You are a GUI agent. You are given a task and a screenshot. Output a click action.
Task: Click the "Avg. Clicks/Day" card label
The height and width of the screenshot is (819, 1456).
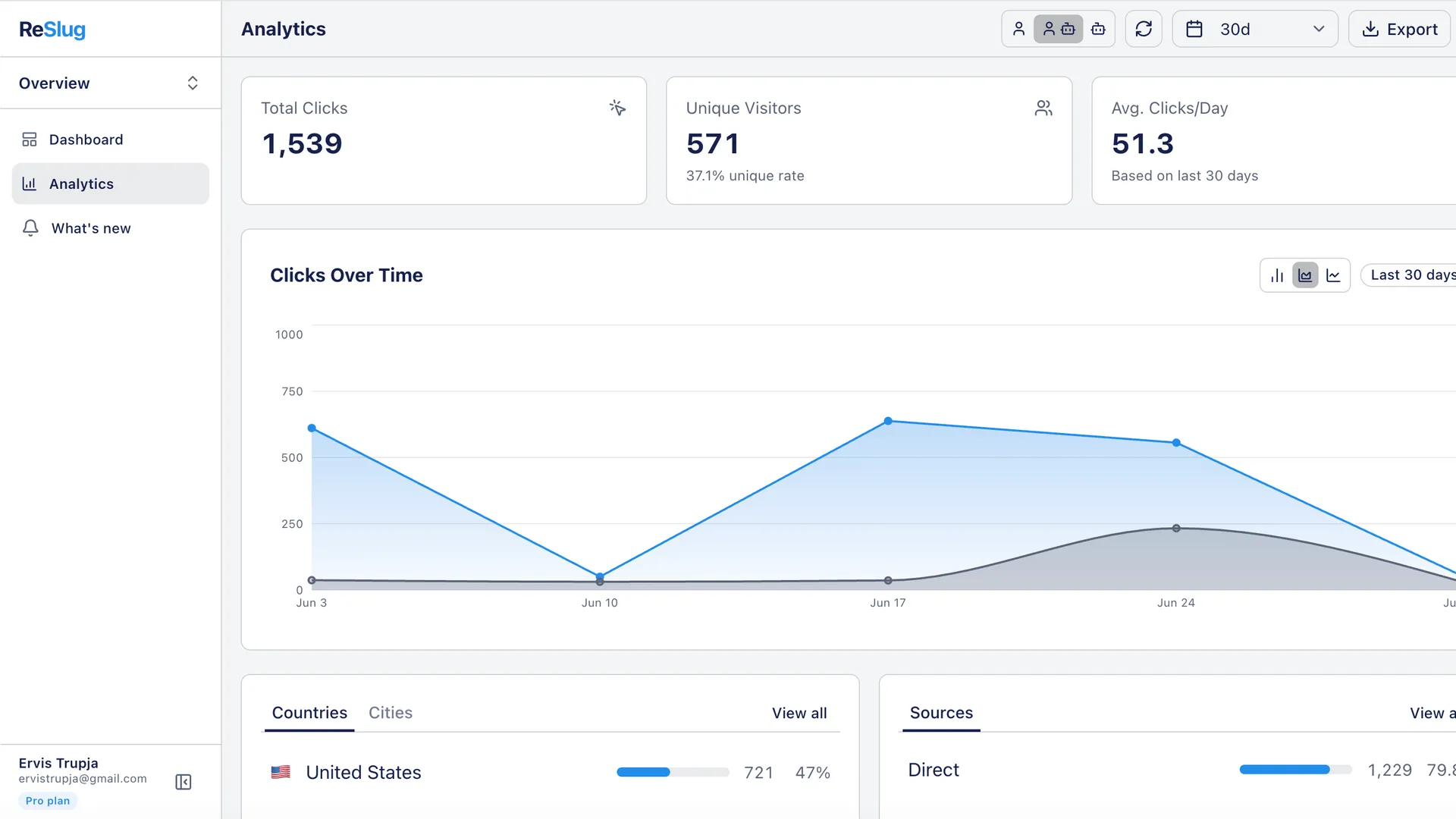(x=1169, y=108)
